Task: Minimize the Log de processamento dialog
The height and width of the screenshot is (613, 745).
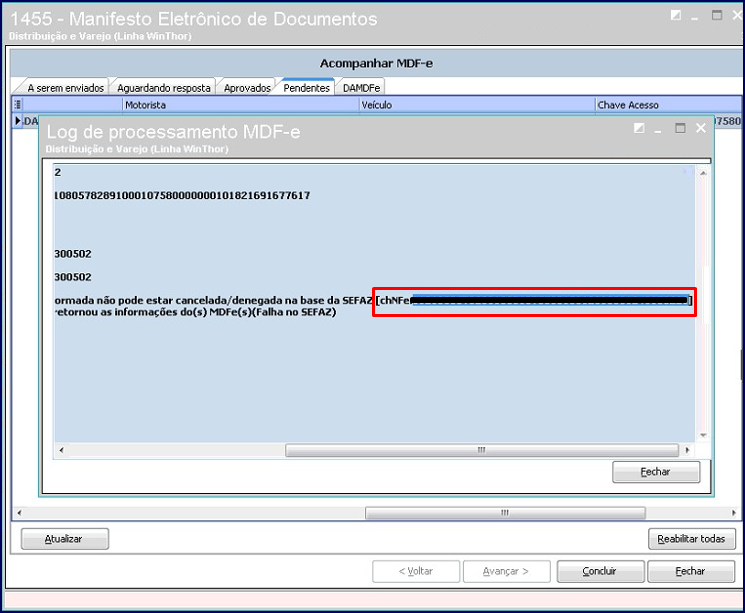Action: pyautogui.click(x=658, y=129)
